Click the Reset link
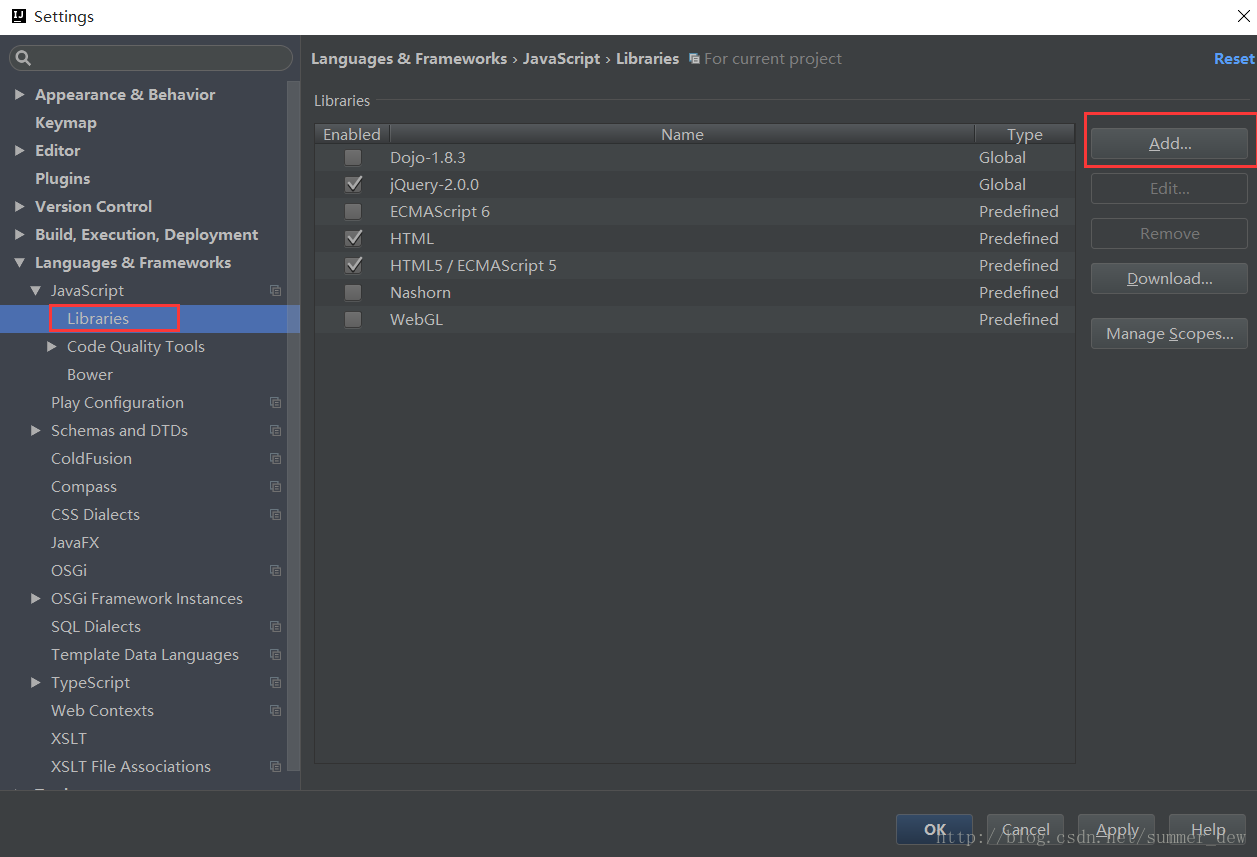 click(x=1233, y=59)
